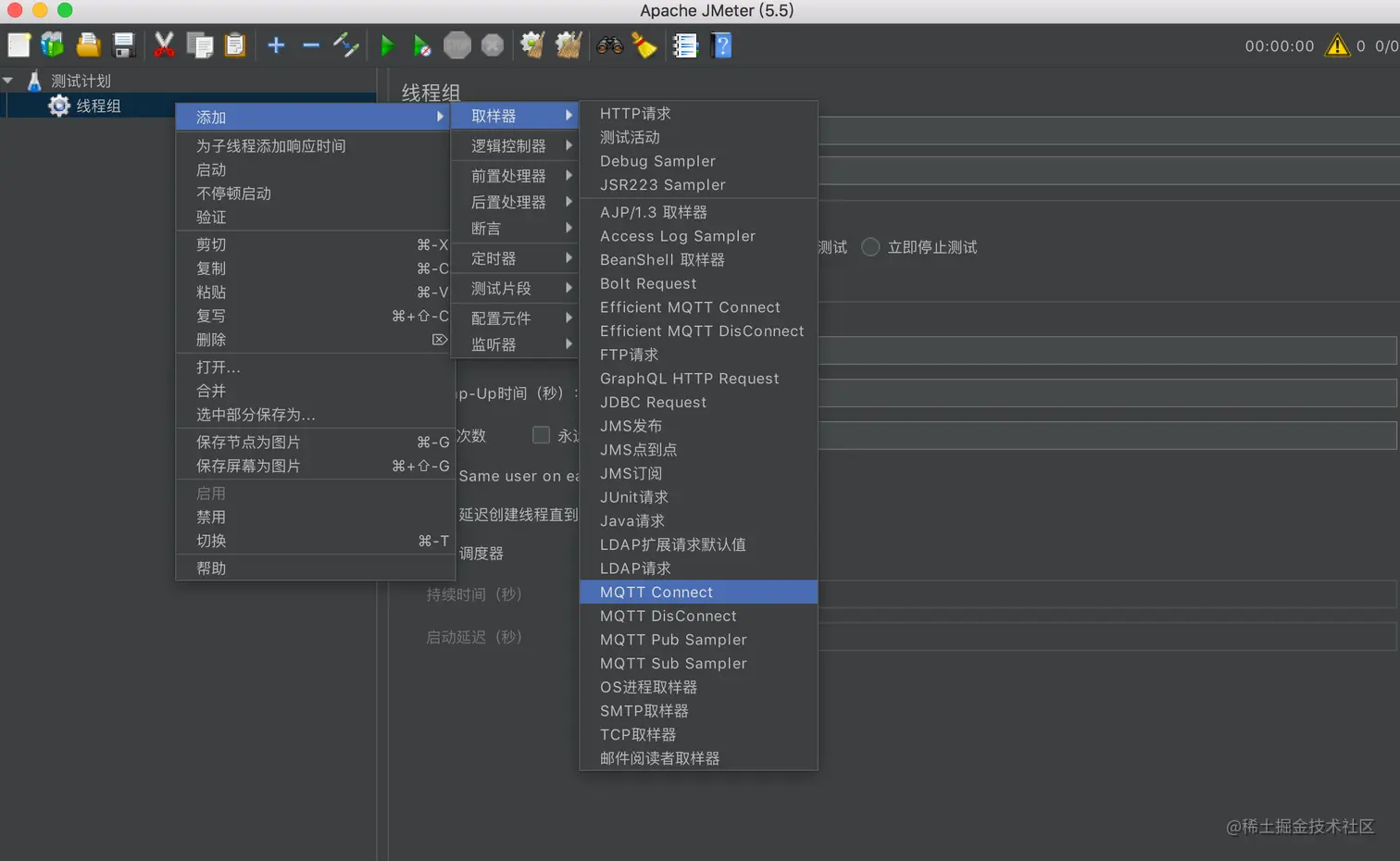Click the New test plan icon
The height and width of the screenshot is (861, 1400).
point(19,45)
